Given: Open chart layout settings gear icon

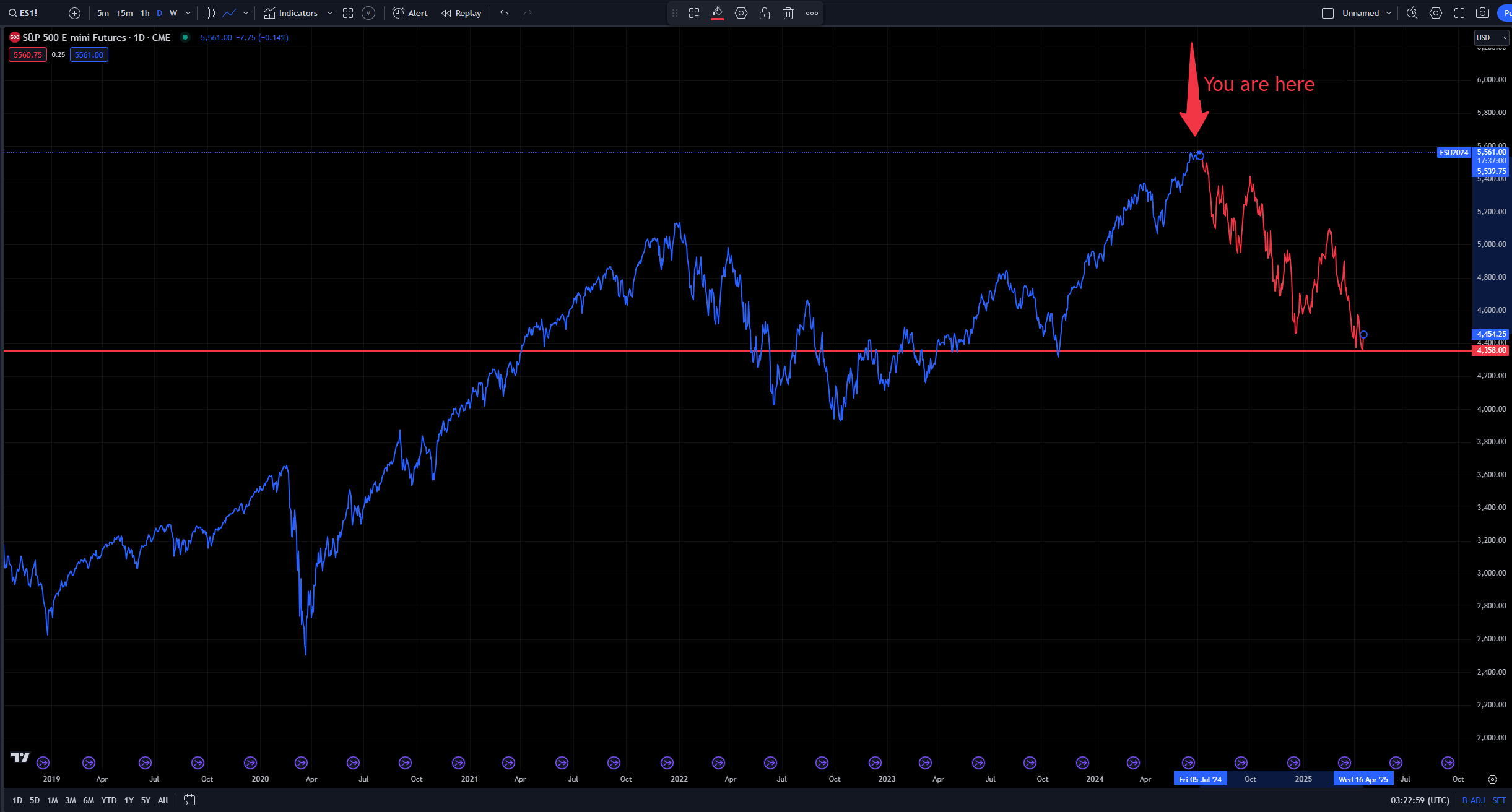Looking at the screenshot, I should point(1435,12).
